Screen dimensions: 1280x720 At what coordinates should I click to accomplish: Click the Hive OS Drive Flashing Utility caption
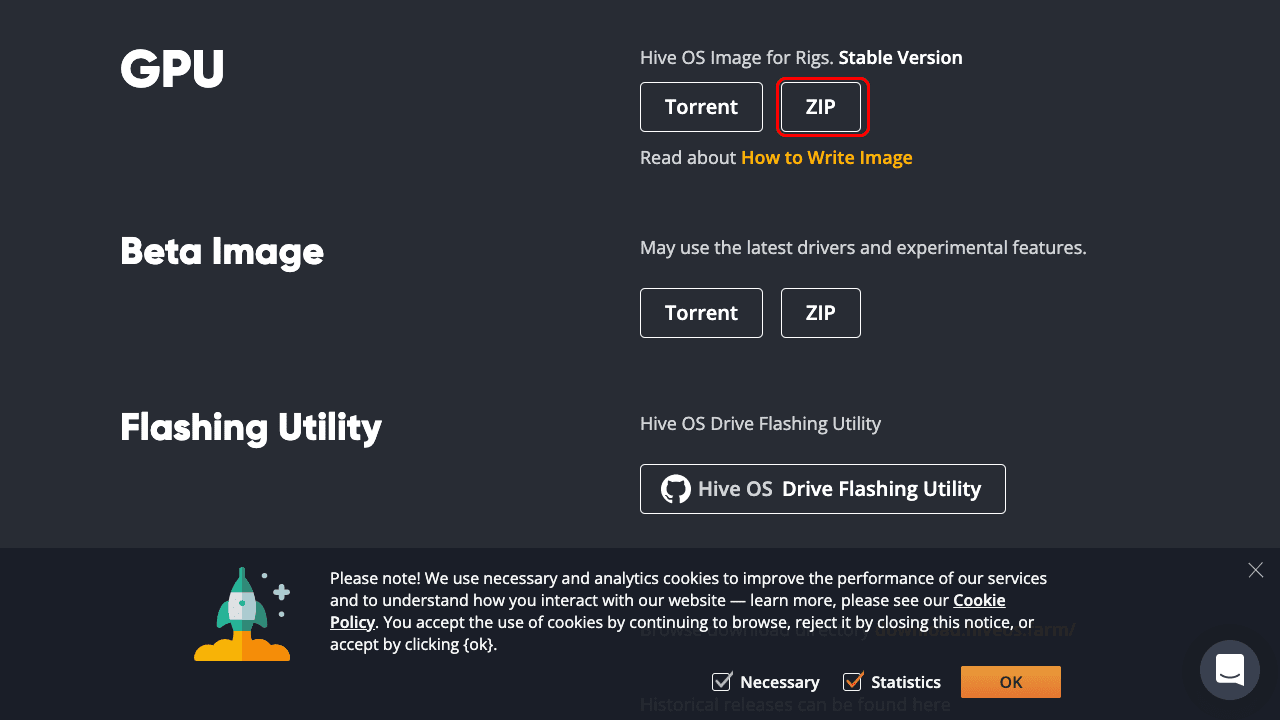[760, 424]
